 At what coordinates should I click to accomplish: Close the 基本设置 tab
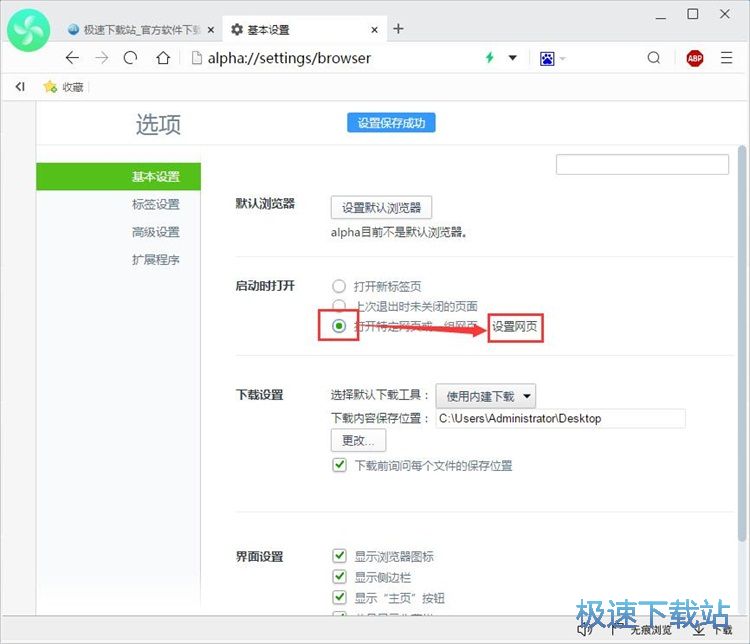click(x=375, y=30)
